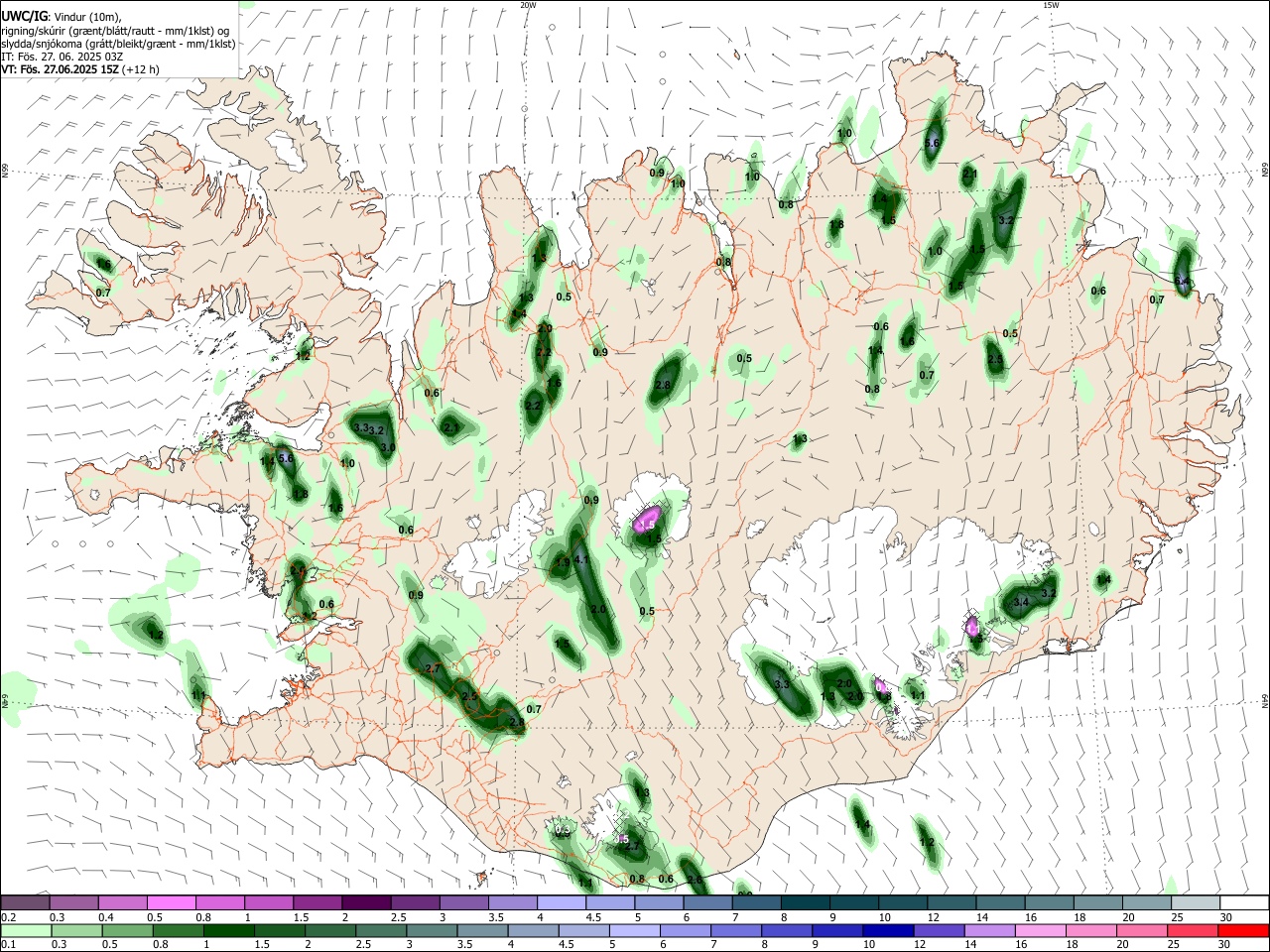Click the 'Vindur (10m),' header text
Image resolution: width=1270 pixels, height=952 pixels.
(86, 17)
